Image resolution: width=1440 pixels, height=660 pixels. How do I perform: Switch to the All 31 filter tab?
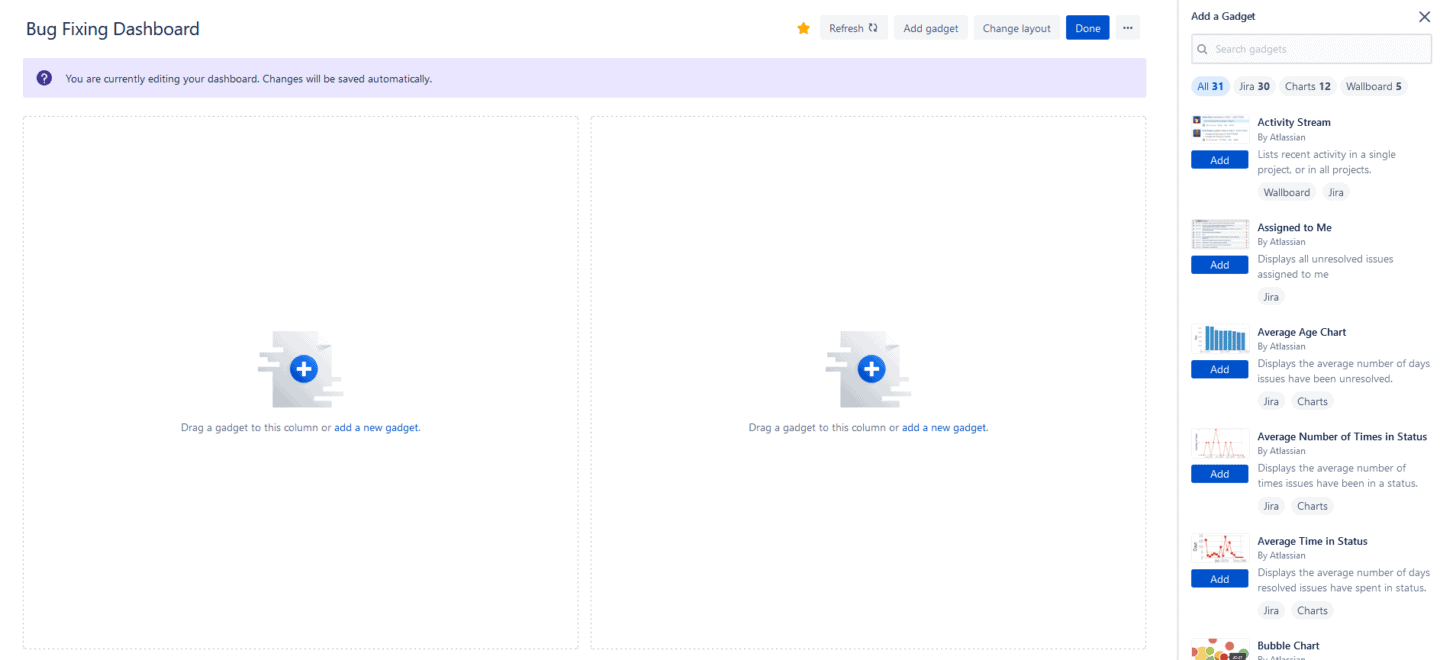coord(1210,86)
